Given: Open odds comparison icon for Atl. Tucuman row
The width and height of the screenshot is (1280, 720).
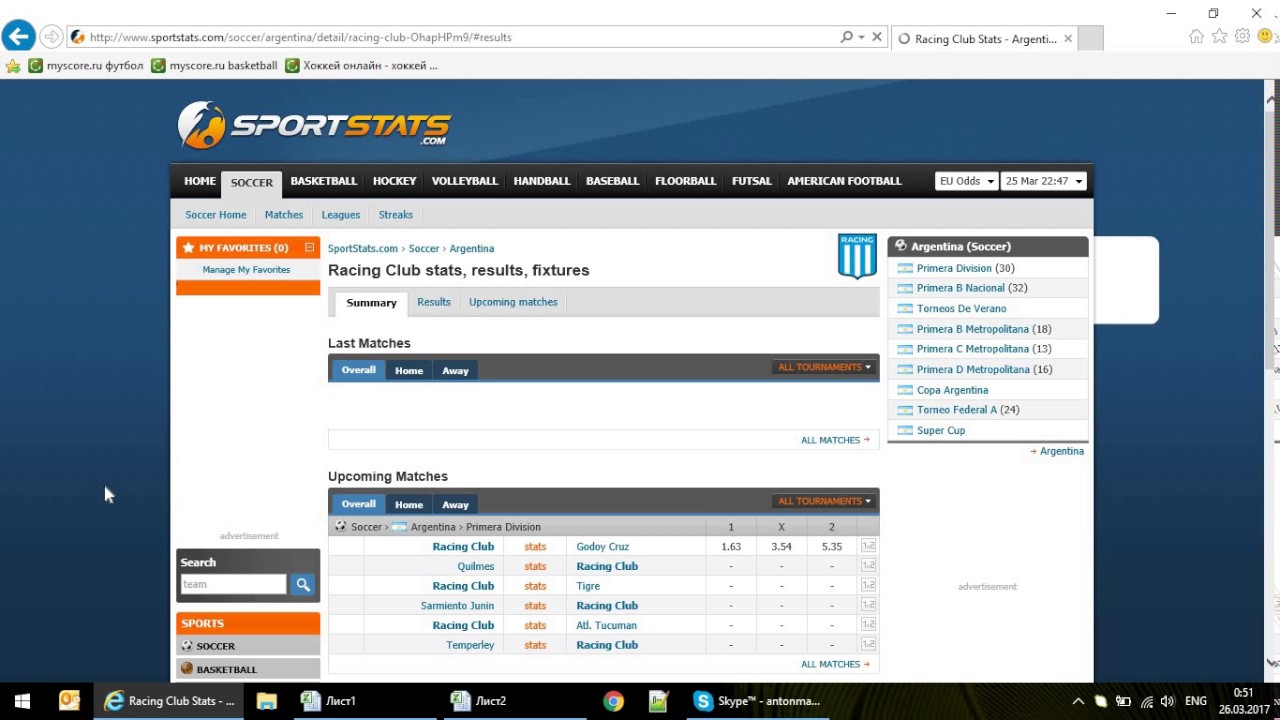Looking at the screenshot, I should coord(868,625).
